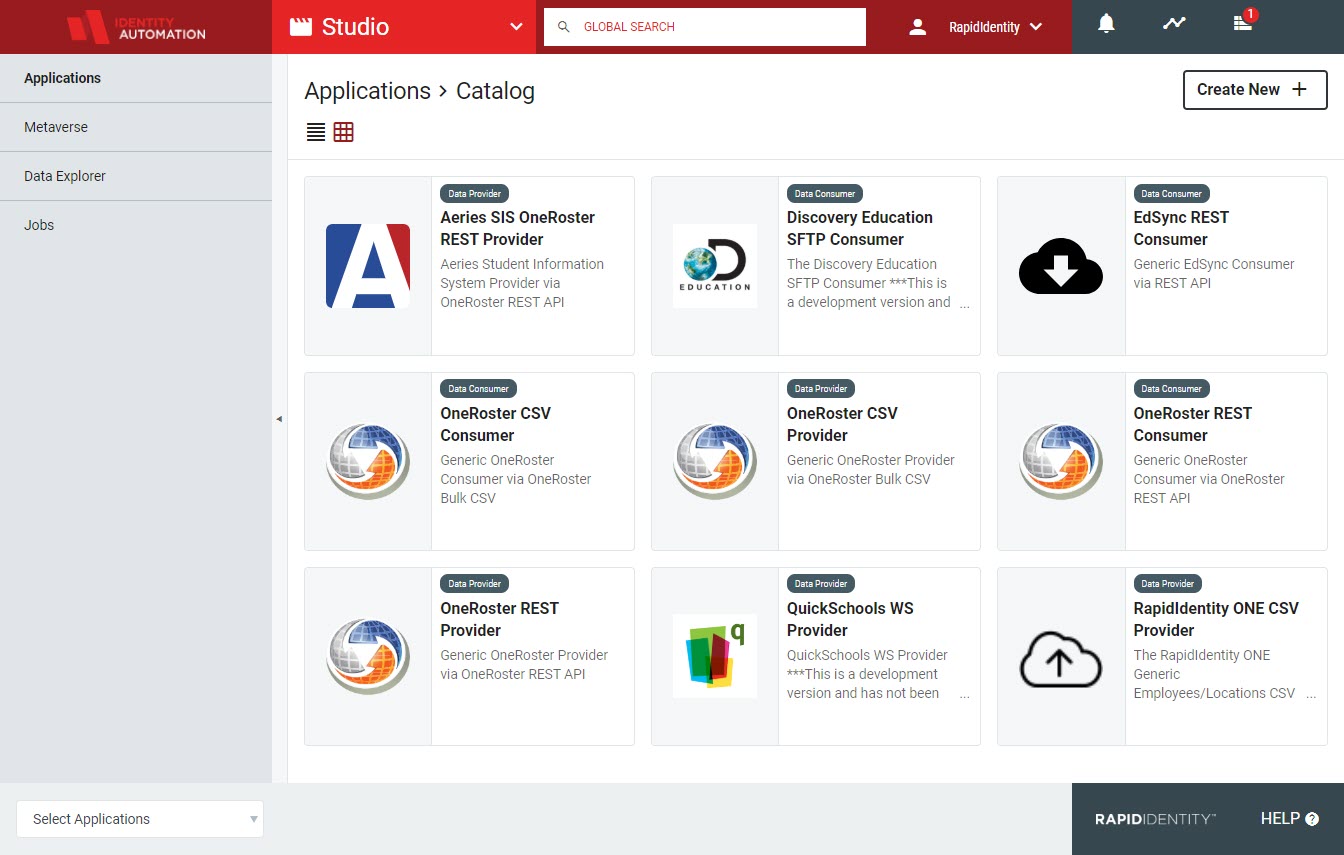The height and width of the screenshot is (855, 1344).
Task: Click the RapidIdentity ONE cloud upload icon
Action: (1061, 659)
